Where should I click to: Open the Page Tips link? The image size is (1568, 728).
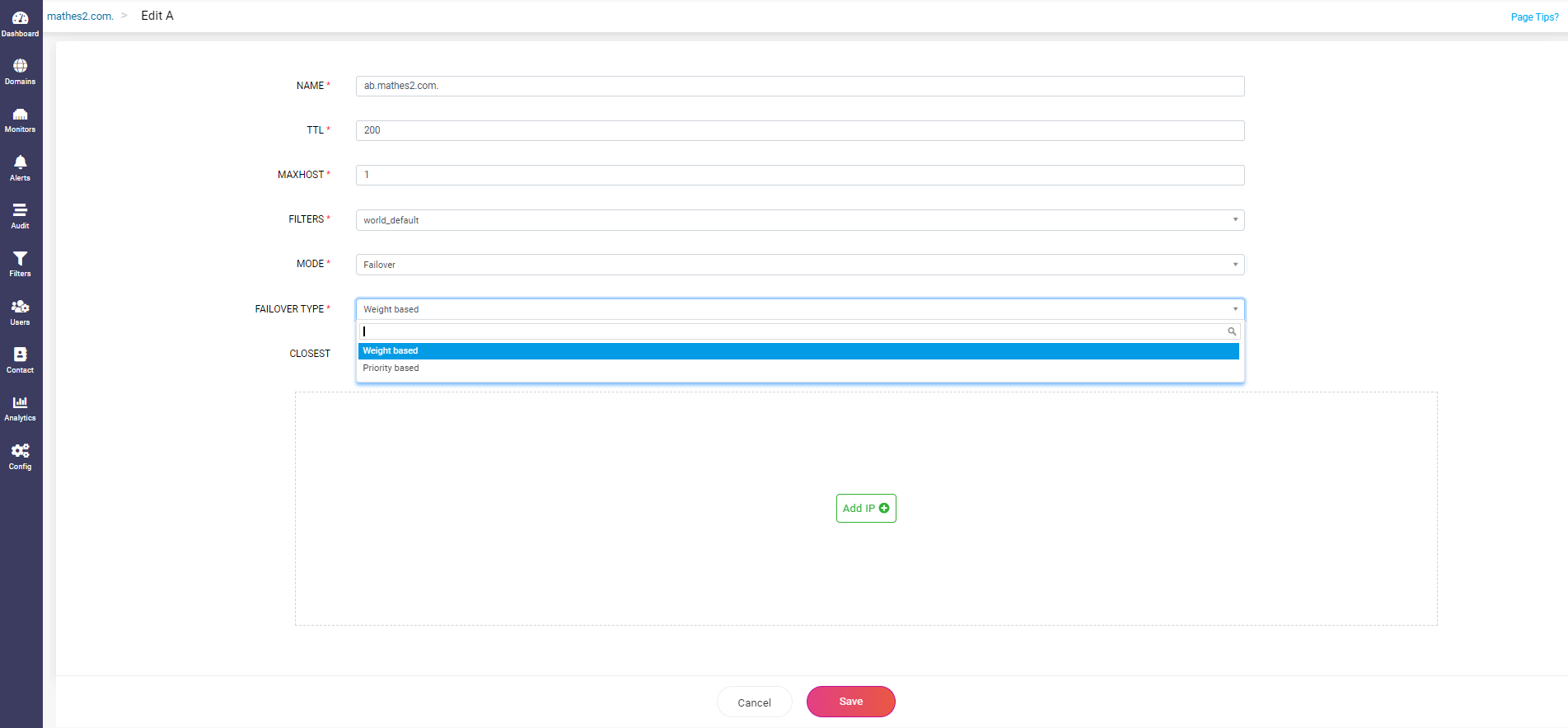[x=1535, y=17]
